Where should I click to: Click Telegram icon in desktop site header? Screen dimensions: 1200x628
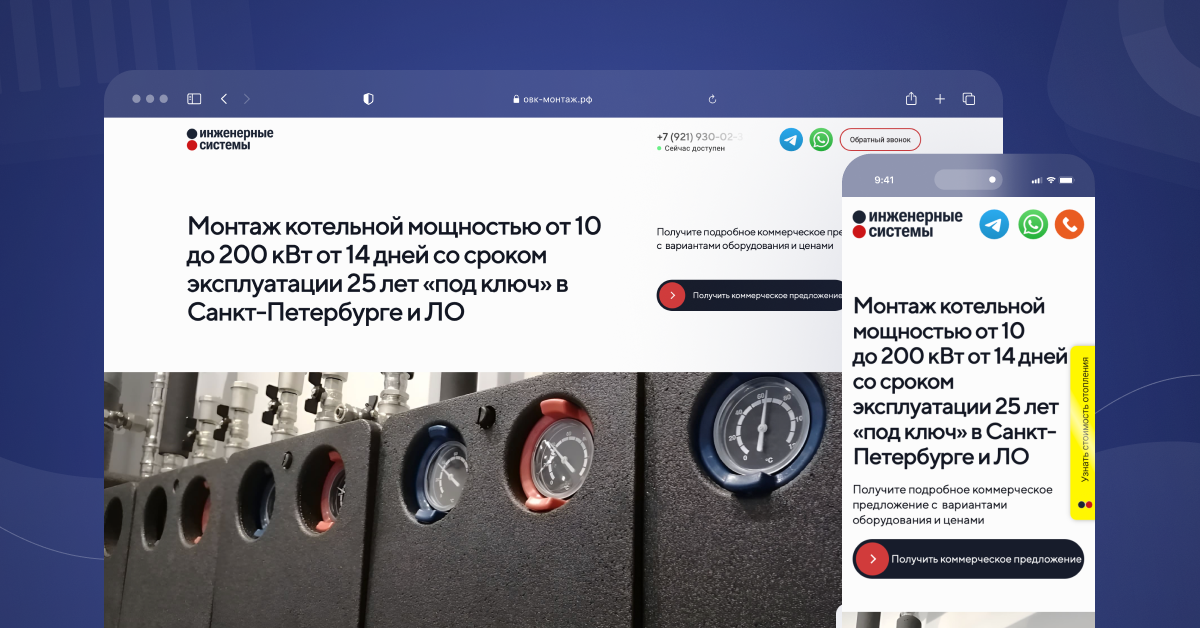(791, 140)
